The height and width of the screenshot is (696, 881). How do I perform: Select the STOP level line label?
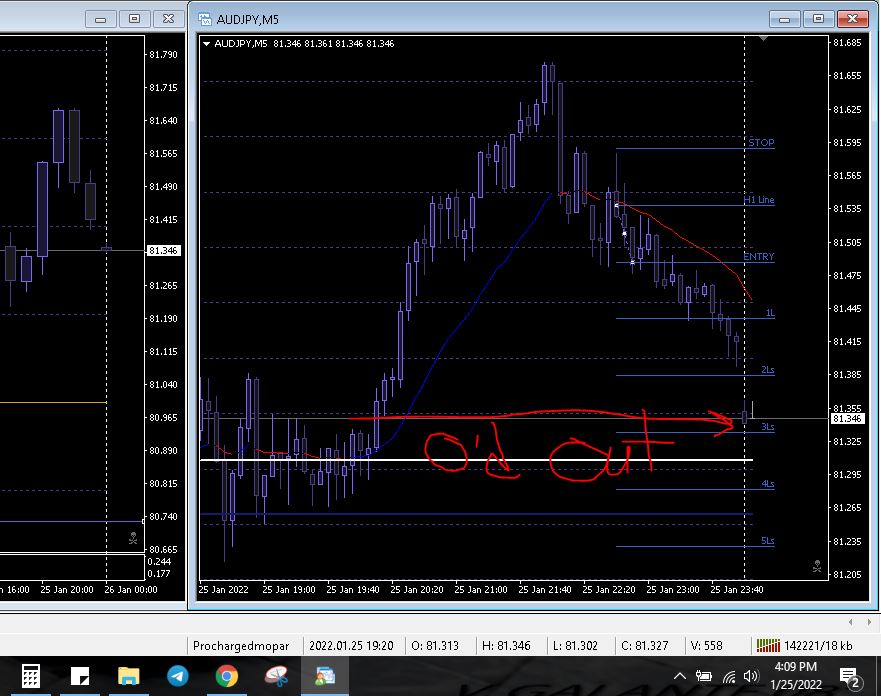coord(761,143)
